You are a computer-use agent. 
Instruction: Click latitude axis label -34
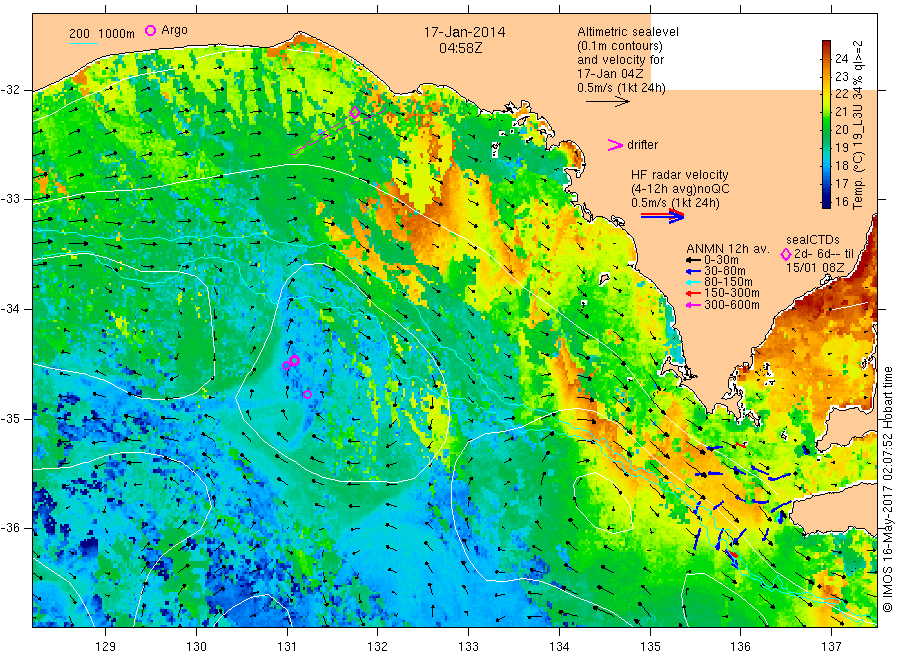10,309
